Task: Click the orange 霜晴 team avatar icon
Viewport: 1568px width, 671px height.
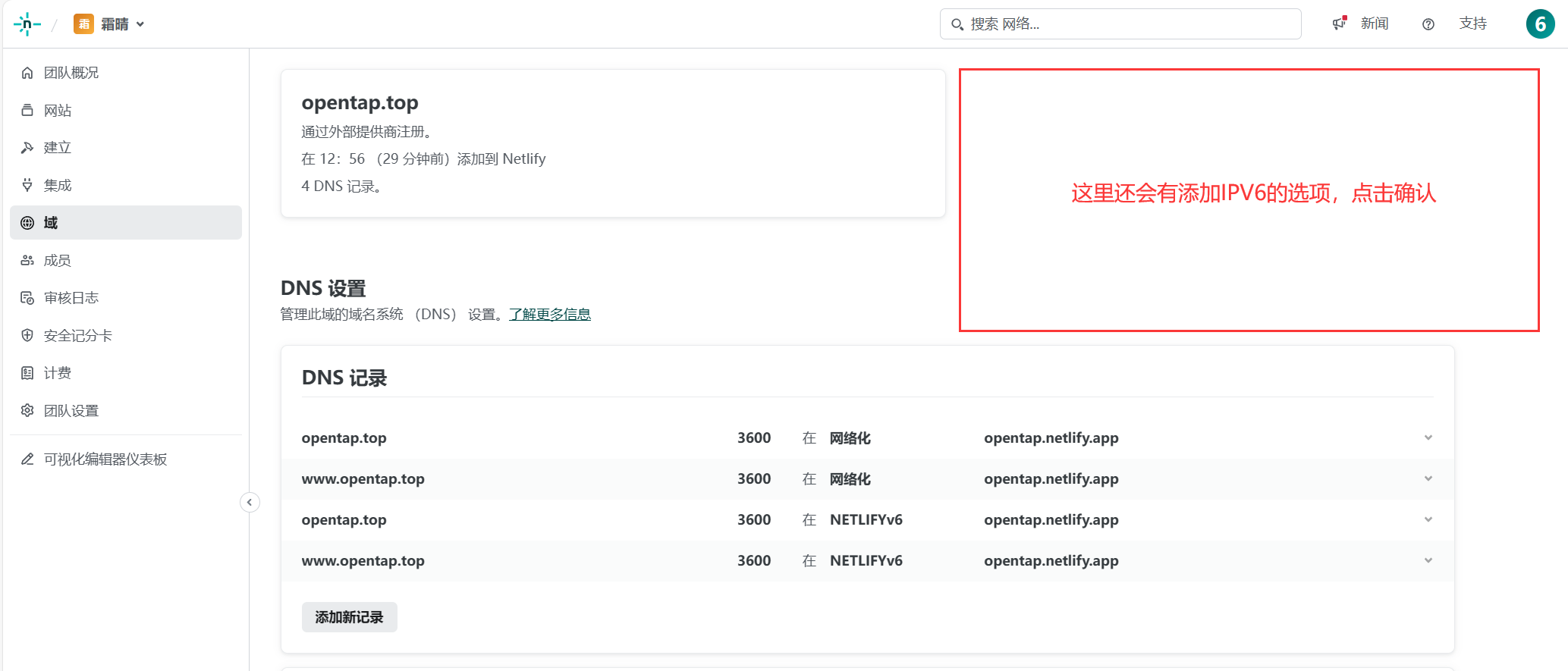Action: (x=83, y=24)
